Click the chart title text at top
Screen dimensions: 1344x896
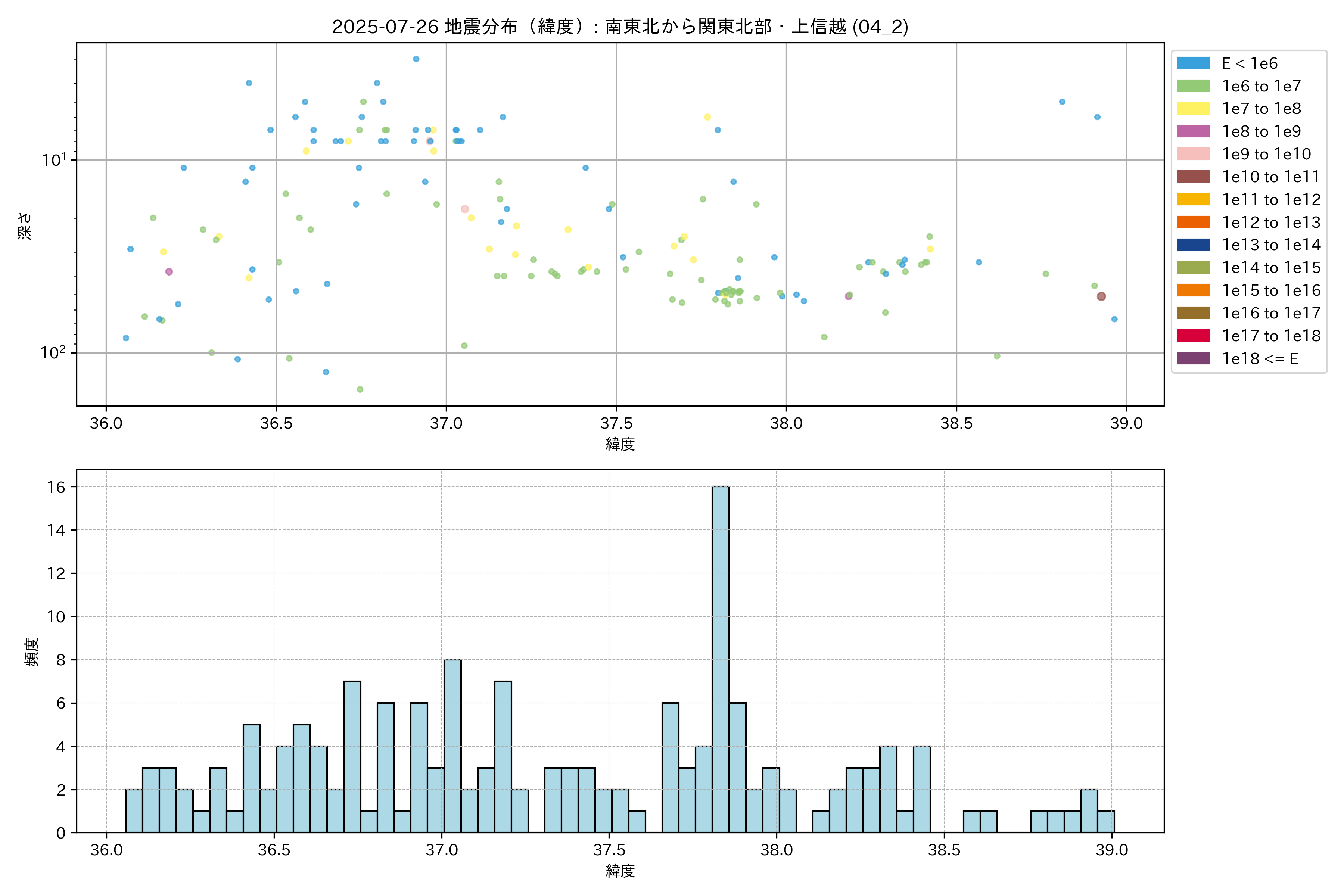point(620,27)
